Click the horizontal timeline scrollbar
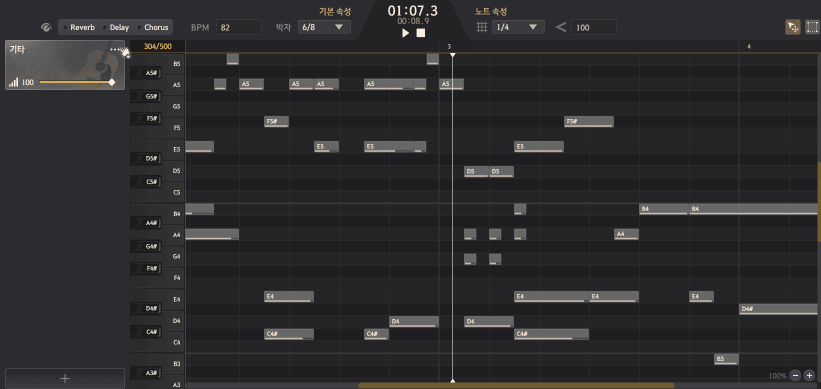The image size is (821, 389). click(x=516, y=385)
